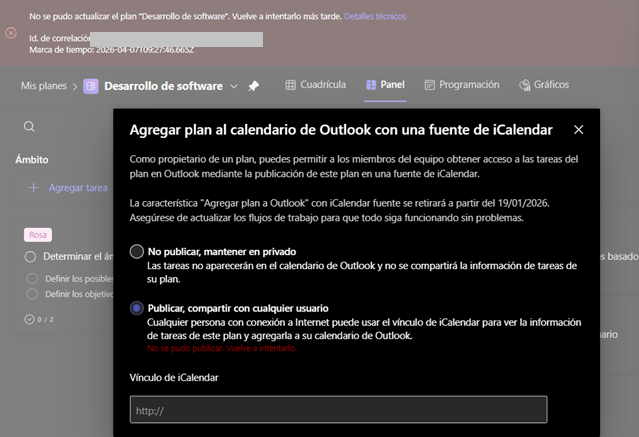Click the dialog title about iCalendar
Screen dimensions: 639x437
coord(341,130)
